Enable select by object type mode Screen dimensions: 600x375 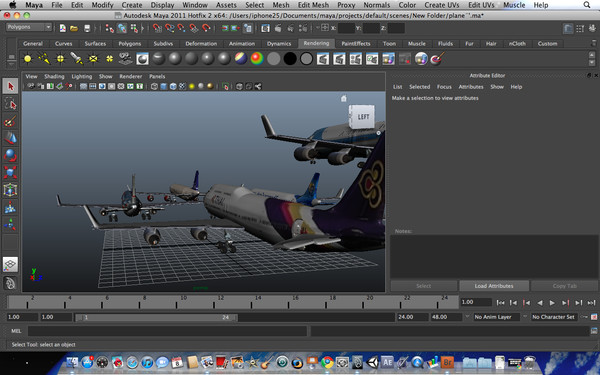[122, 28]
